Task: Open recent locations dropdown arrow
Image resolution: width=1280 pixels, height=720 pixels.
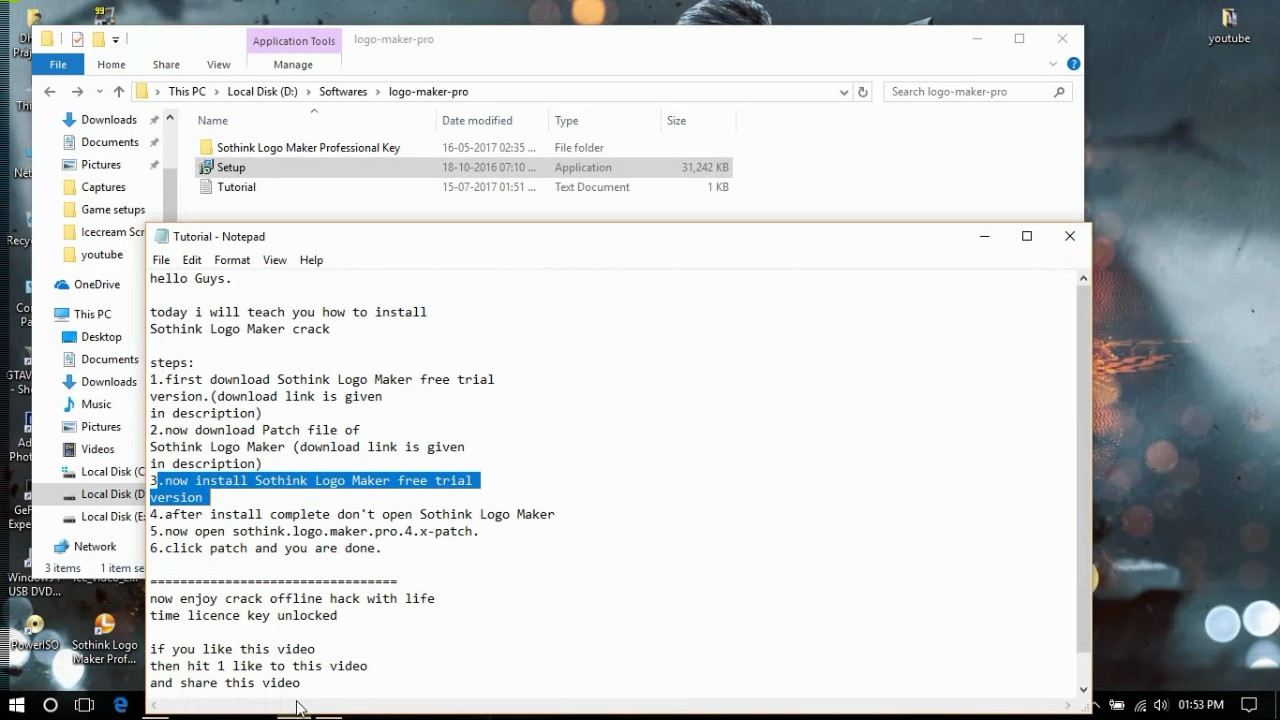Action: pos(99,92)
